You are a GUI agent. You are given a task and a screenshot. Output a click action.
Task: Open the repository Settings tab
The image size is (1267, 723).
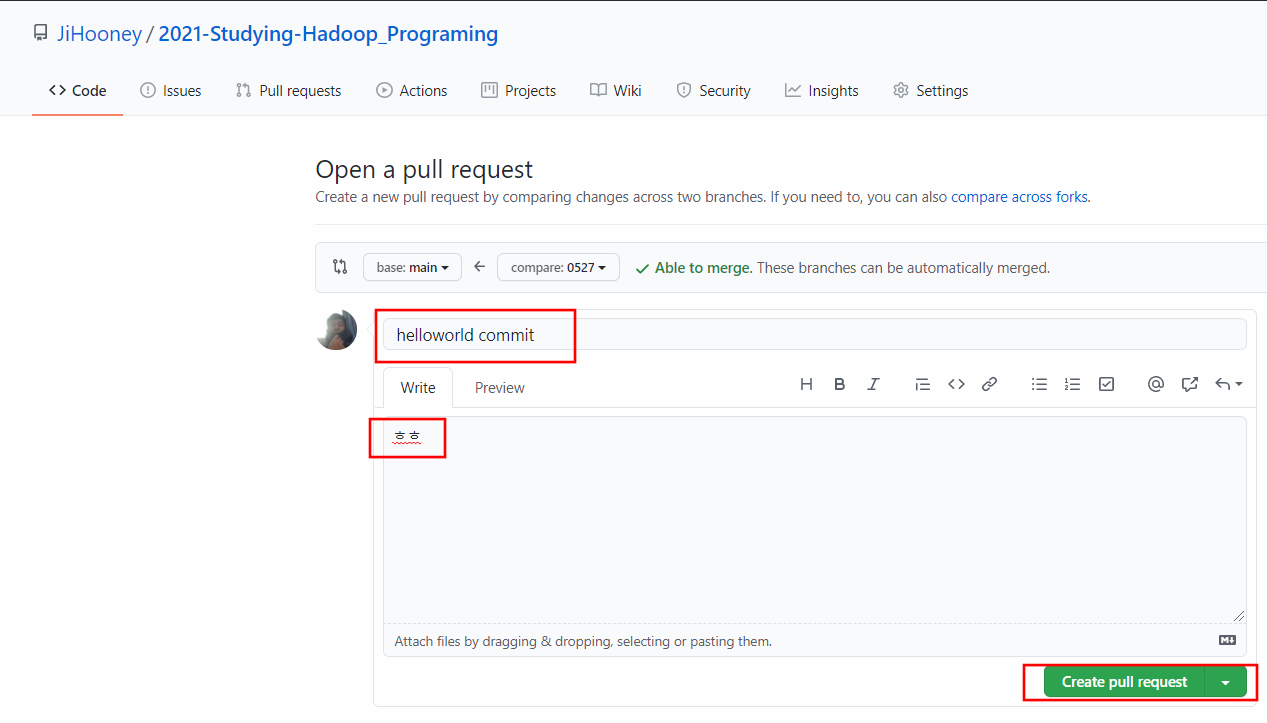(931, 90)
